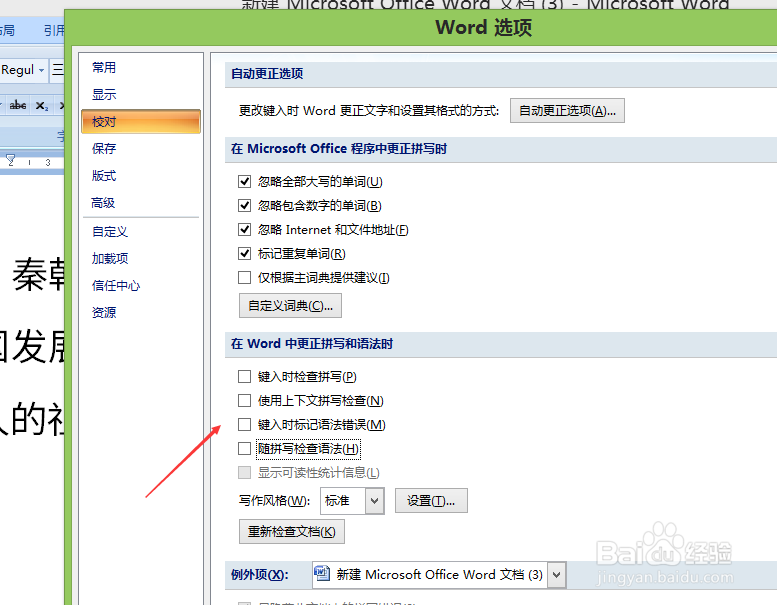Screen dimensions: 777x605
Task: Open the 加载项 options category
Action: tap(110, 258)
